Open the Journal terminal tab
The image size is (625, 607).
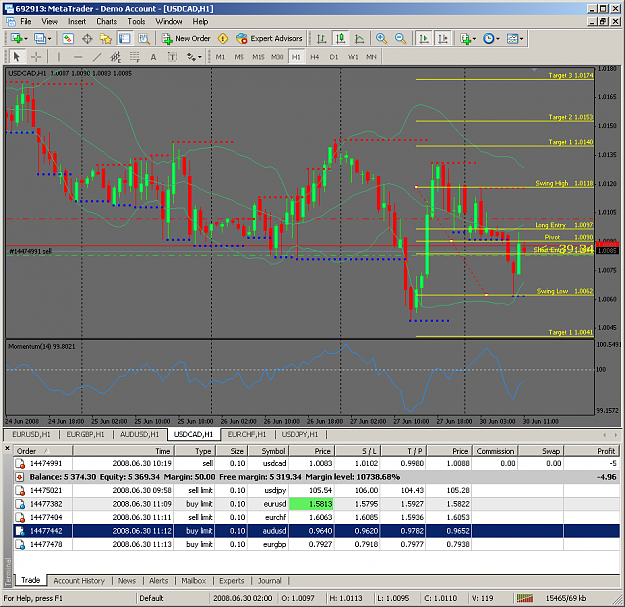pyautogui.click(x=269, y=581)
